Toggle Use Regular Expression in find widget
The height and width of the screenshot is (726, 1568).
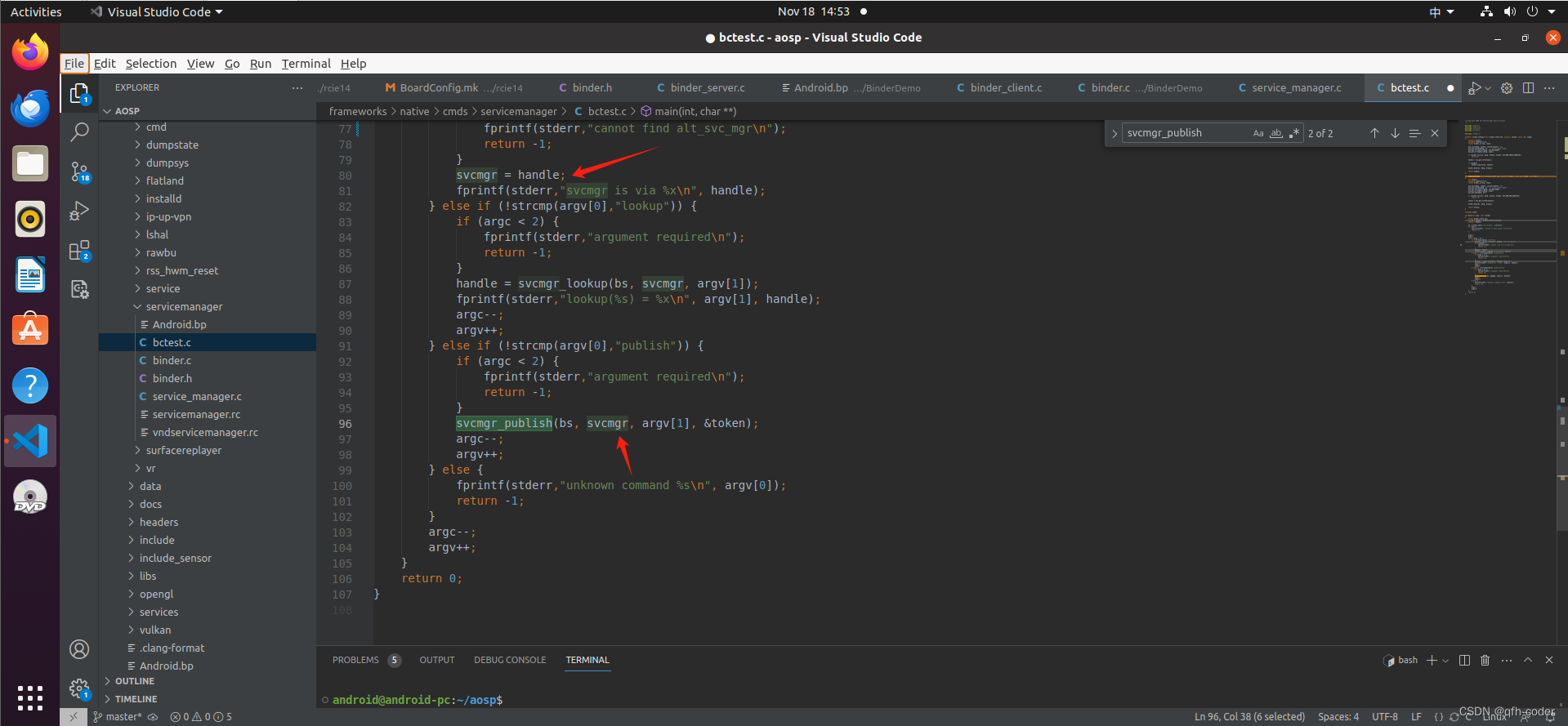click(1293, 133)
